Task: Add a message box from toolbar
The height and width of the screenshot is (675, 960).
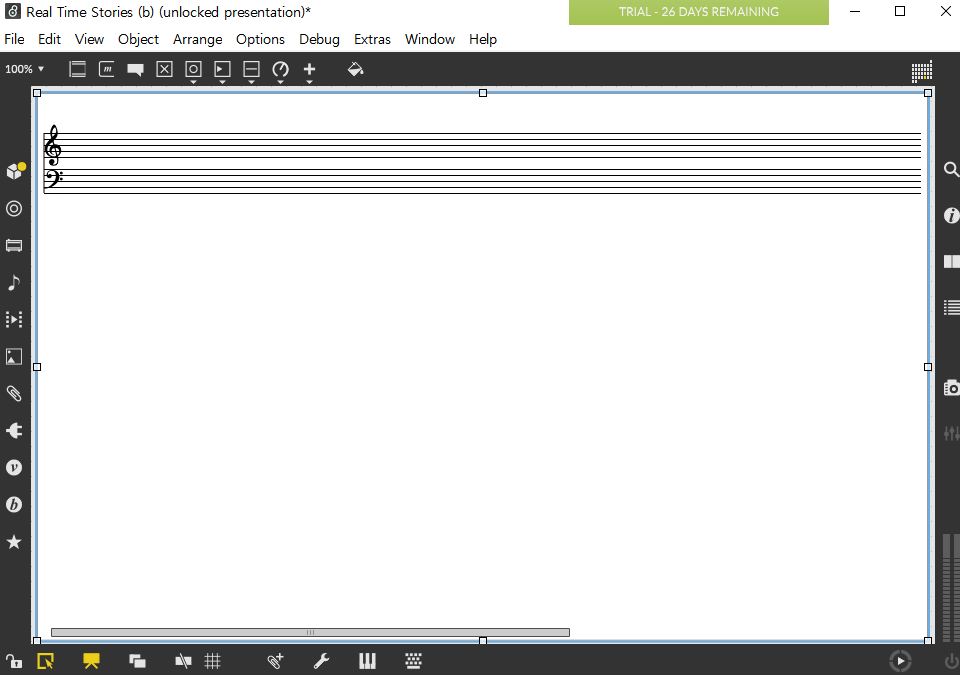Action: click(x=106, y=69)
